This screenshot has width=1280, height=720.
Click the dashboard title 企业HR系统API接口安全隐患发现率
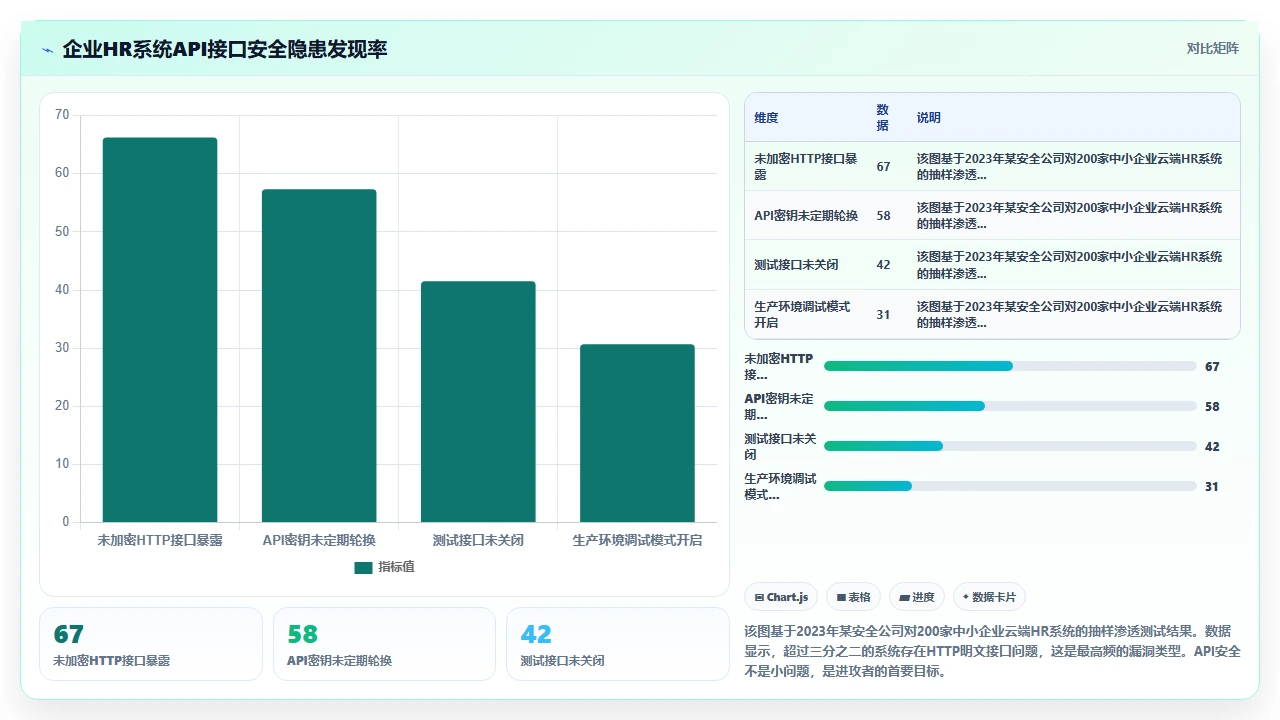point(225,49)
